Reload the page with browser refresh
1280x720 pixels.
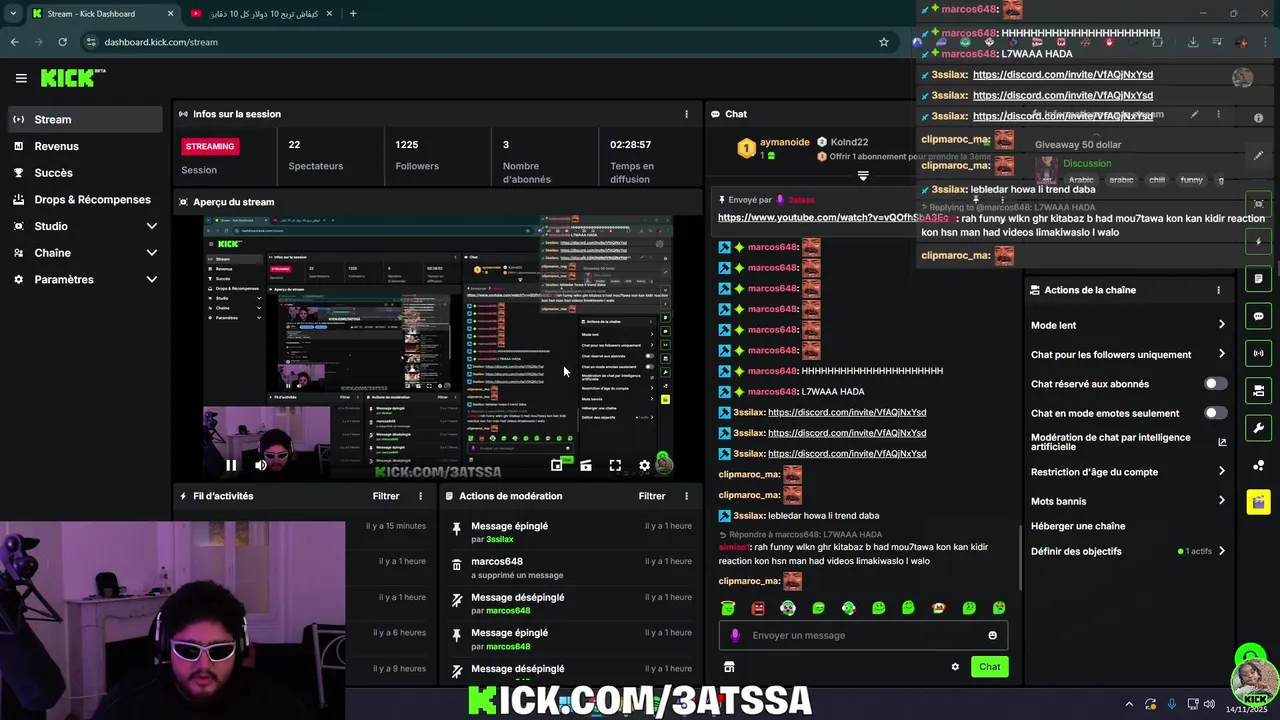pos(62,42)
